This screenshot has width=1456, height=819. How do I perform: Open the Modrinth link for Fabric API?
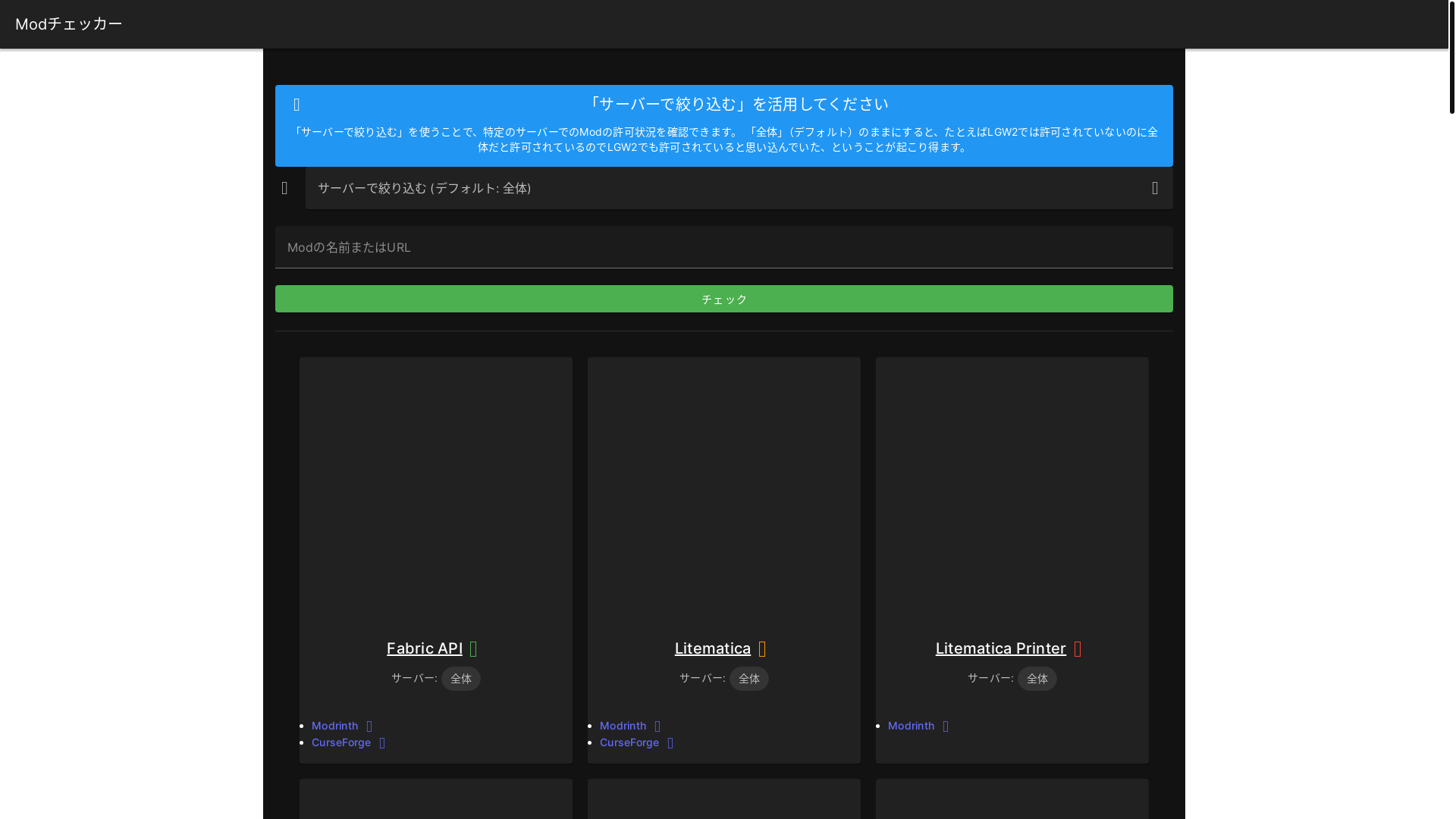pyautogui.click(x=335, y=726)
